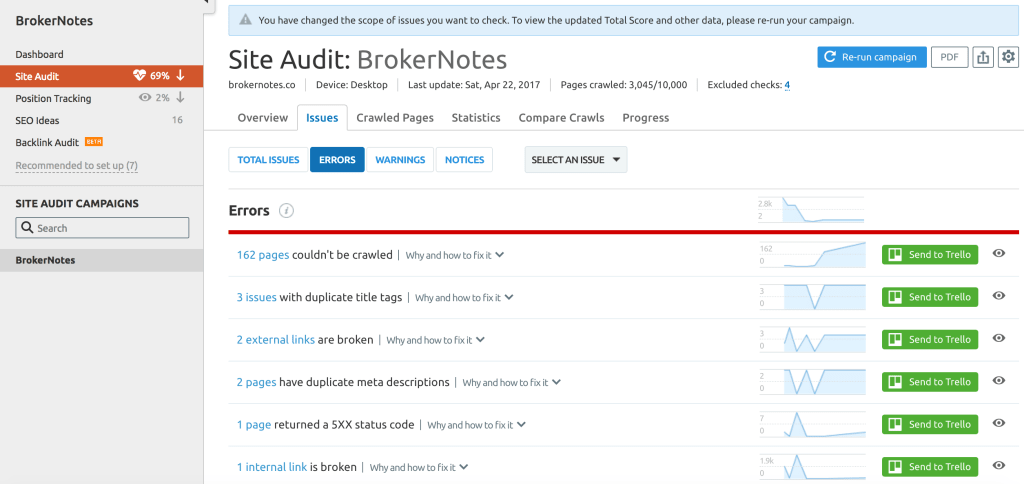Focus the campaign Search field

click(x=103, y=228)
